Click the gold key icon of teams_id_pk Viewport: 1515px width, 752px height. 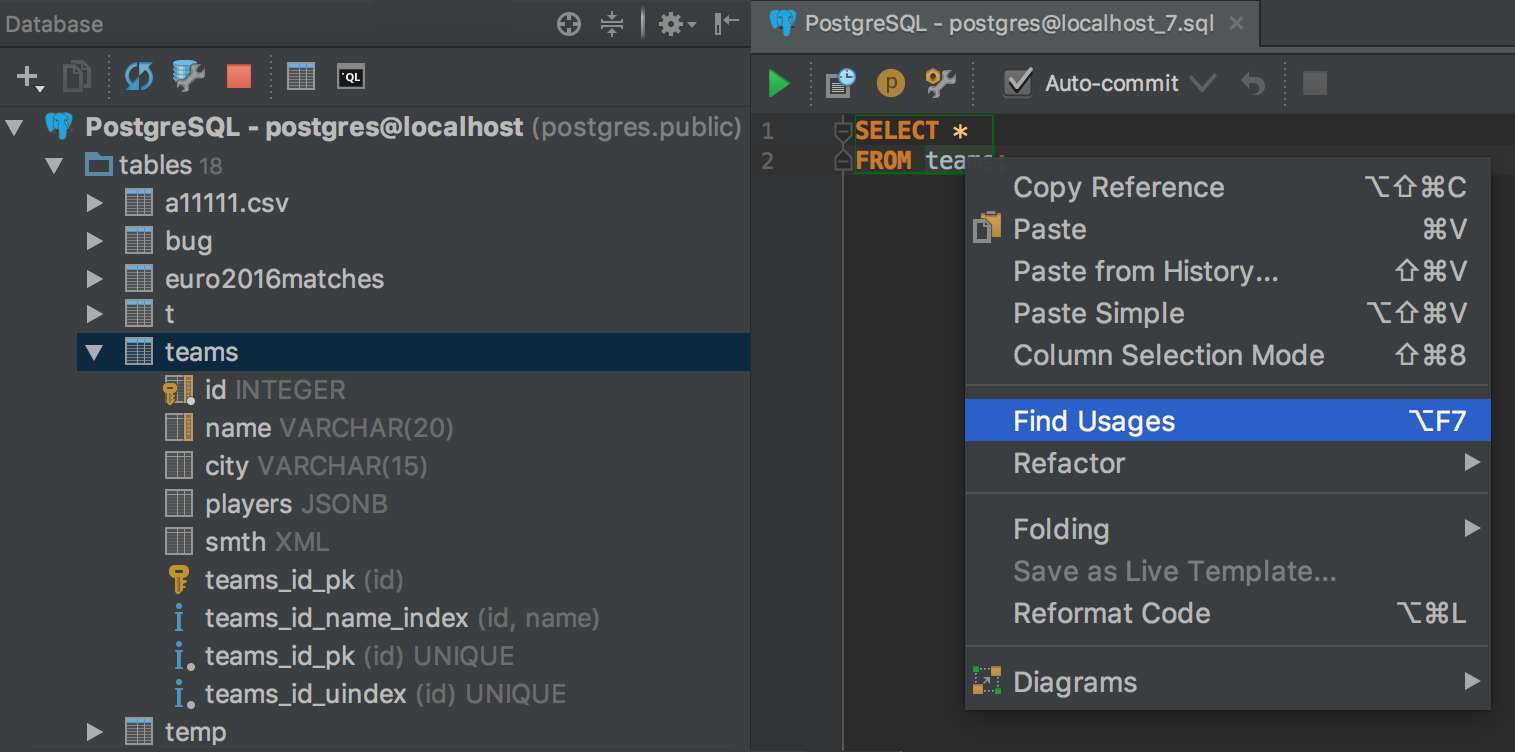[x=178, y=580]
